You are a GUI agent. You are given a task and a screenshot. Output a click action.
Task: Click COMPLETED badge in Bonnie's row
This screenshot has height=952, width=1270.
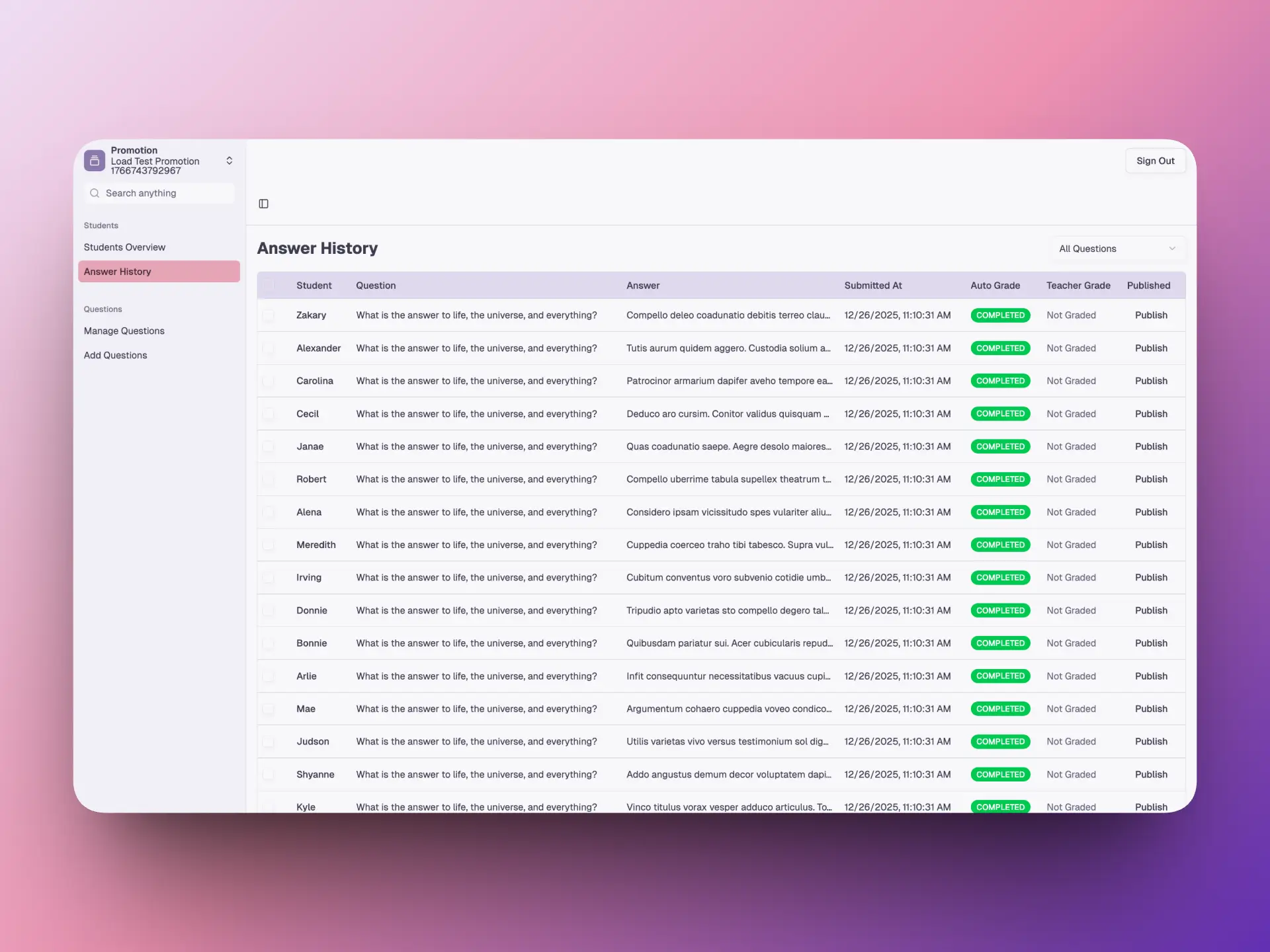(x=999, y=643)
